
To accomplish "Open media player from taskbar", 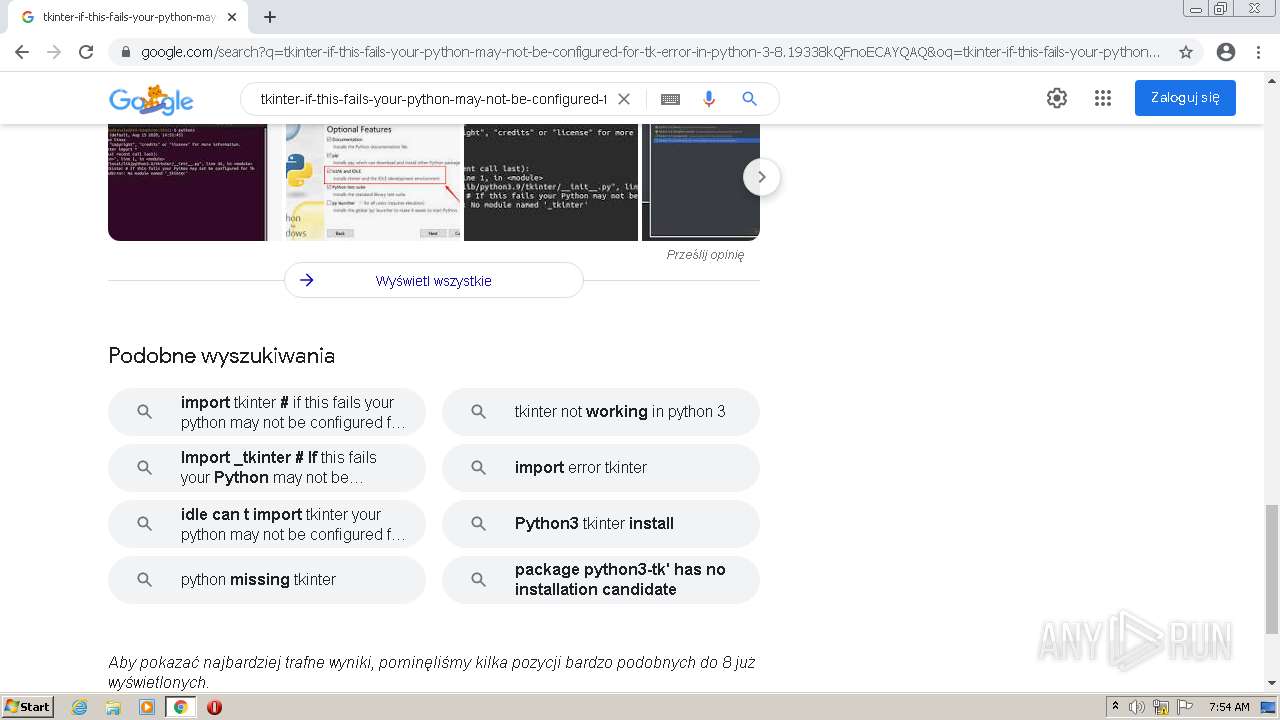I will tap(147, 707).
